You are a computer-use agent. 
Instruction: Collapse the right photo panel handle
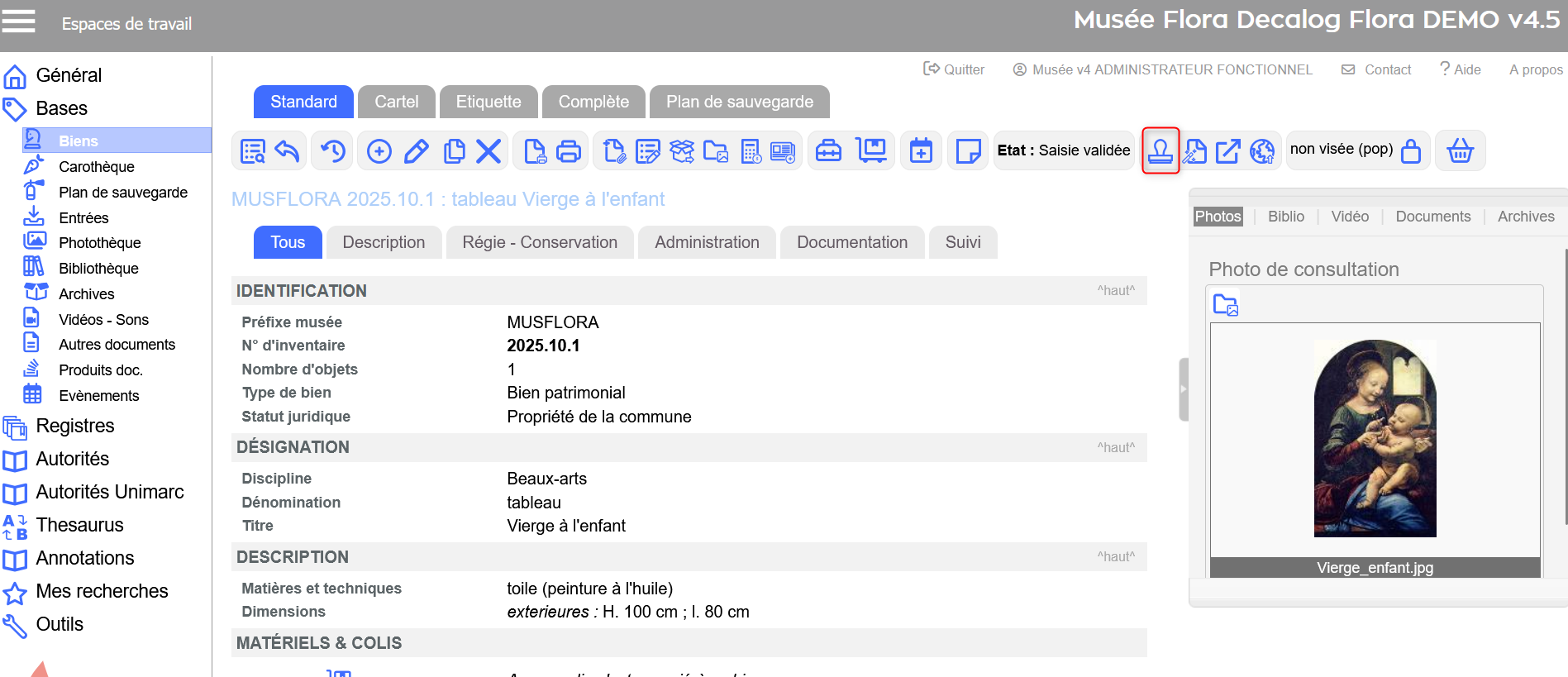tap(1183, 389)
